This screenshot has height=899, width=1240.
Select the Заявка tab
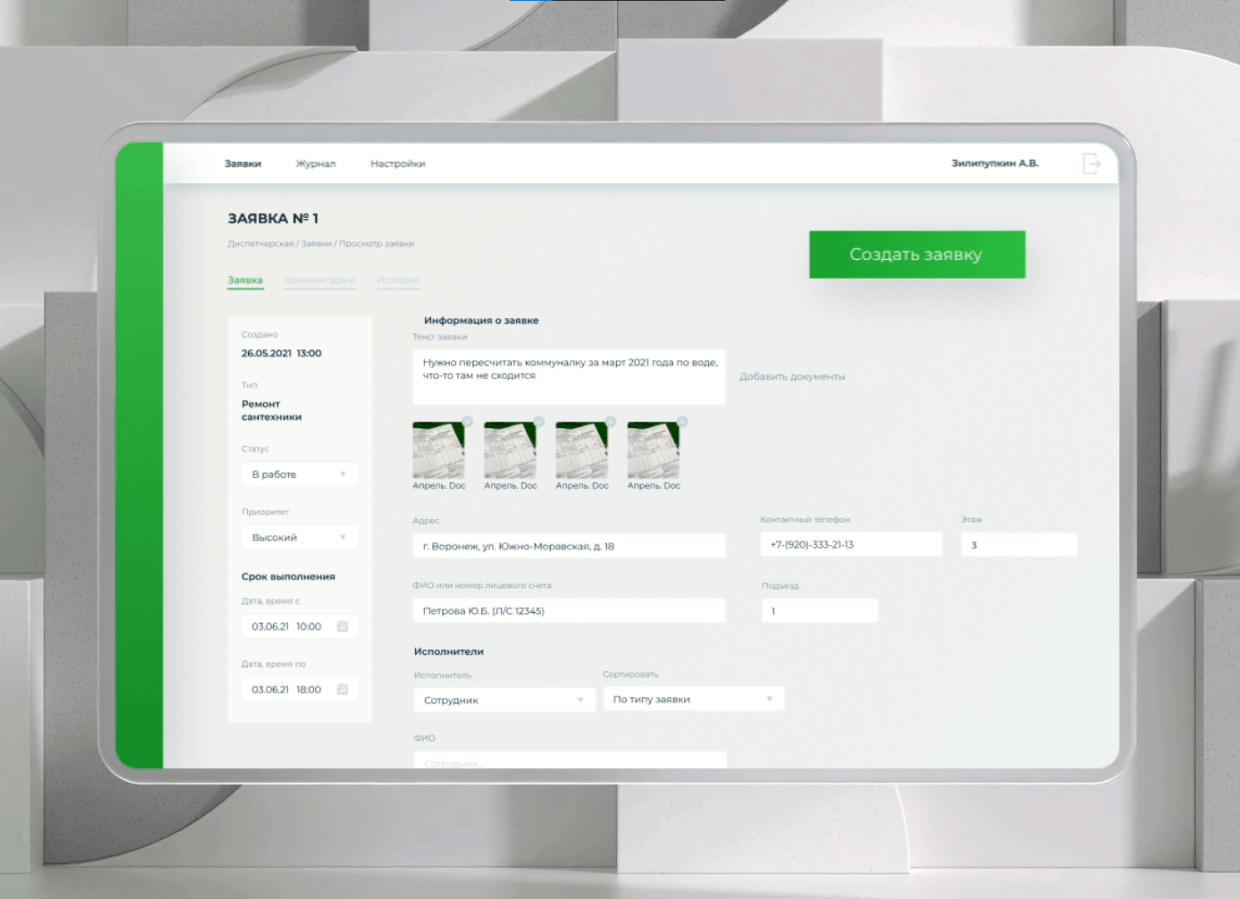click(245, 280)
